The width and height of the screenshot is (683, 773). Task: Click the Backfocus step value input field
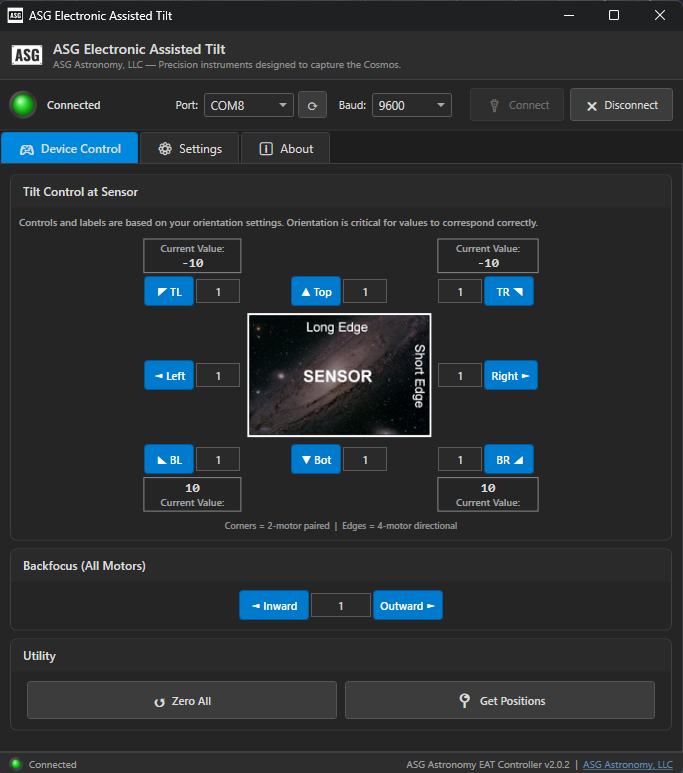coord(340,606)
